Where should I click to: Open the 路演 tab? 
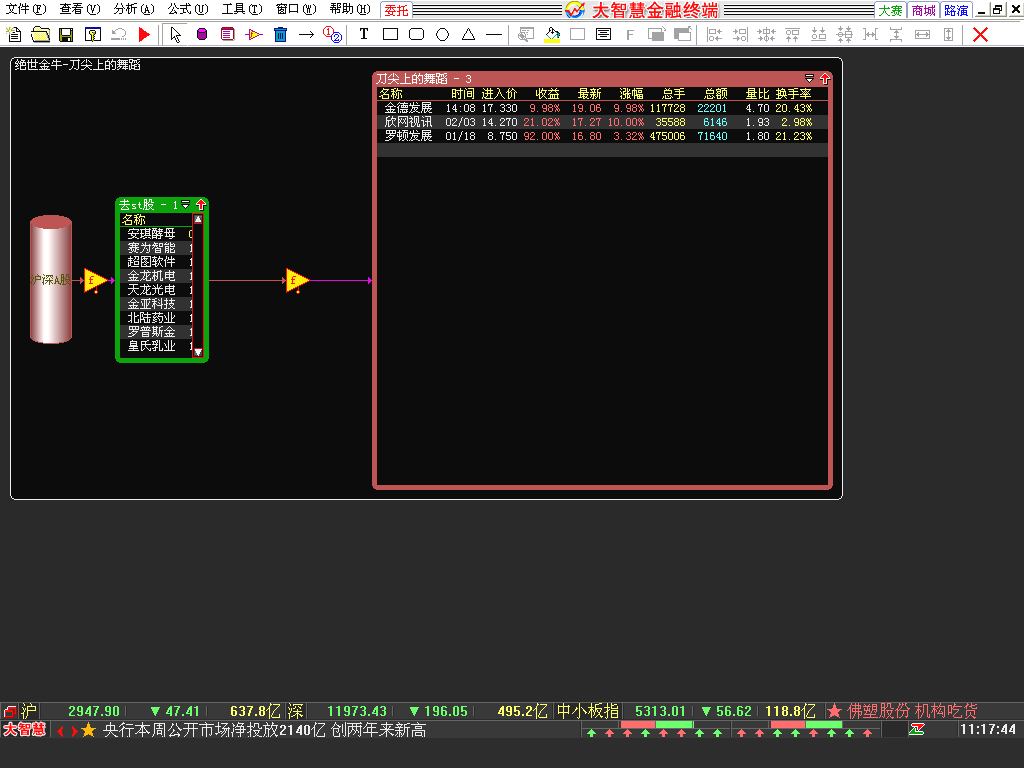[x=956, y=10]
